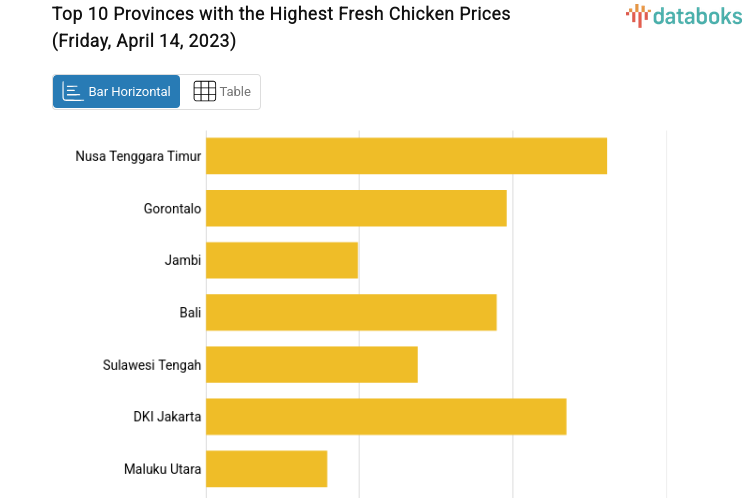Viewport: 753px width, 498px height.
Task: Select the Jambi price bar
Action: [282, 260]
